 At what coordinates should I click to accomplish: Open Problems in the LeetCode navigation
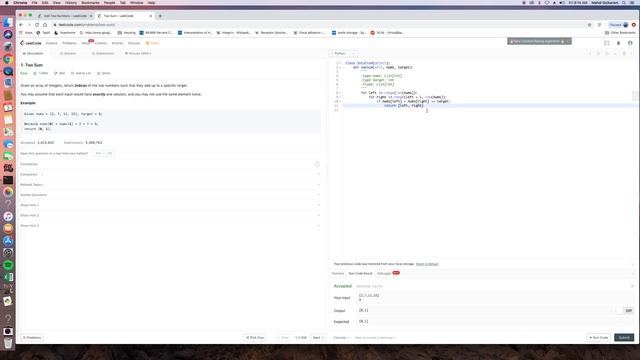tap(69, 43)
